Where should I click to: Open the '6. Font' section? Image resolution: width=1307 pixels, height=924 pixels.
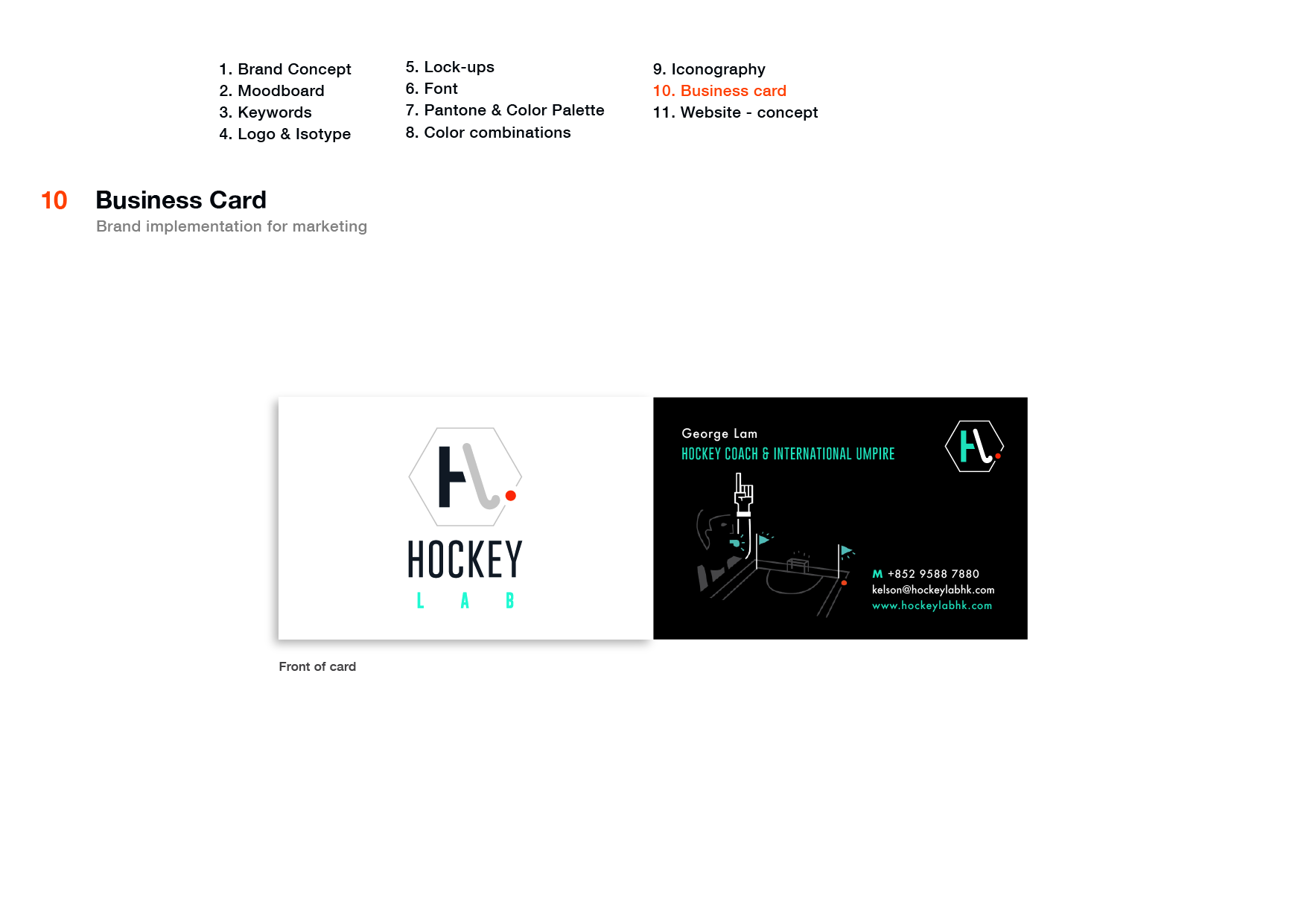(x=432, y=89)
